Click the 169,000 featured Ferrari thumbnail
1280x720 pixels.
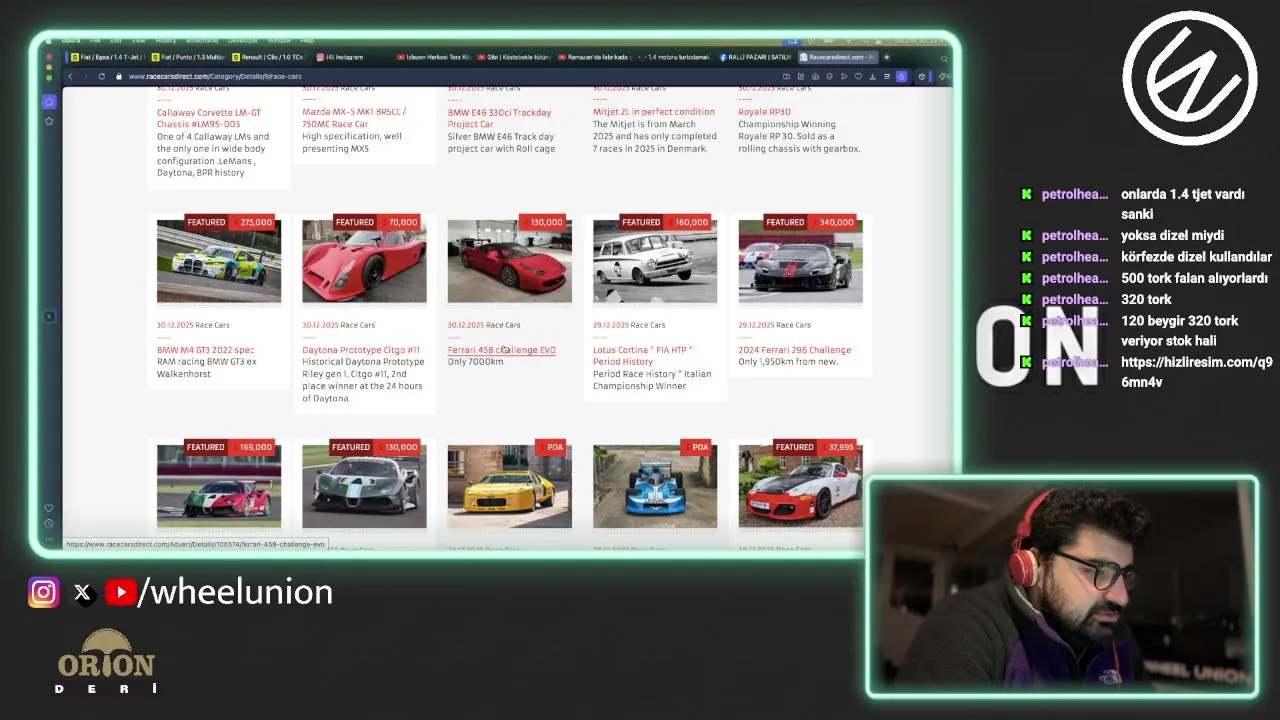click(219, 486)
